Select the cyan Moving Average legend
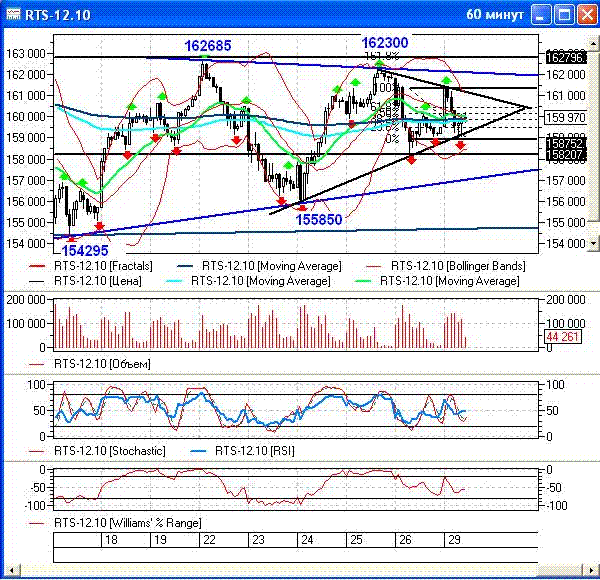Viewport: 600px width, 580px height. click(249, 281)
